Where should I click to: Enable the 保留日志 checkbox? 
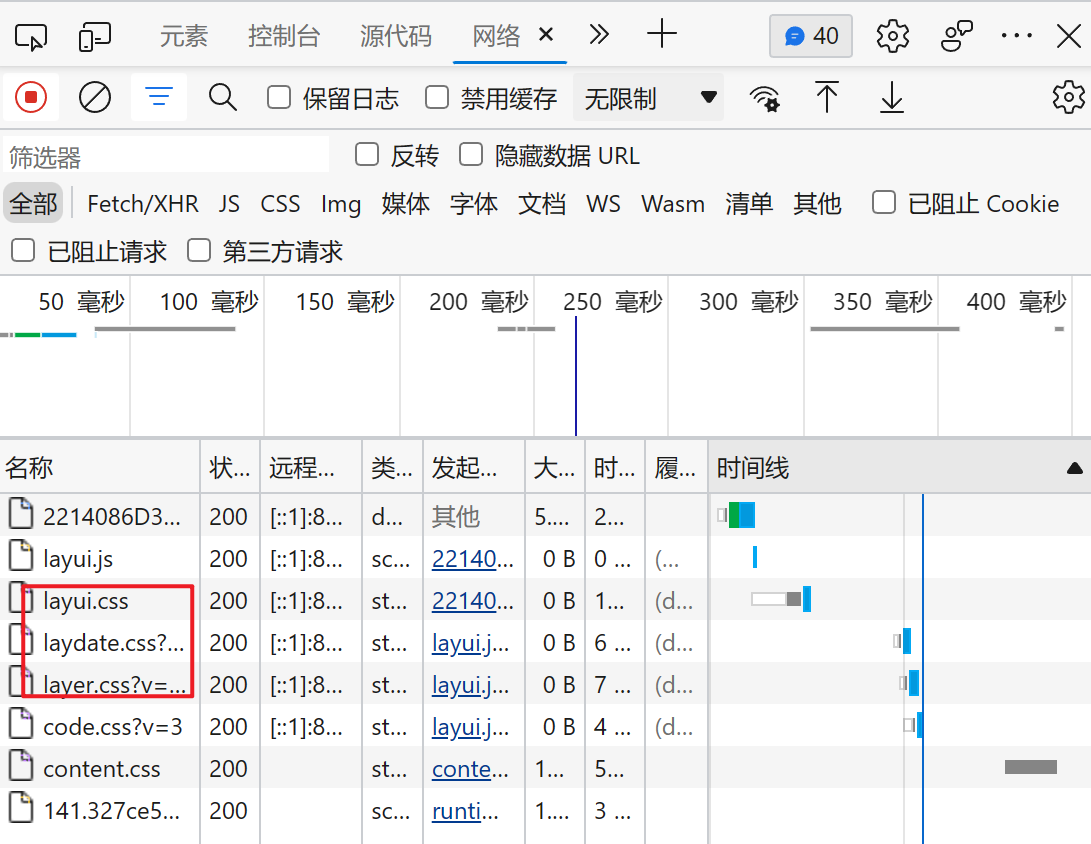point(278,97)
